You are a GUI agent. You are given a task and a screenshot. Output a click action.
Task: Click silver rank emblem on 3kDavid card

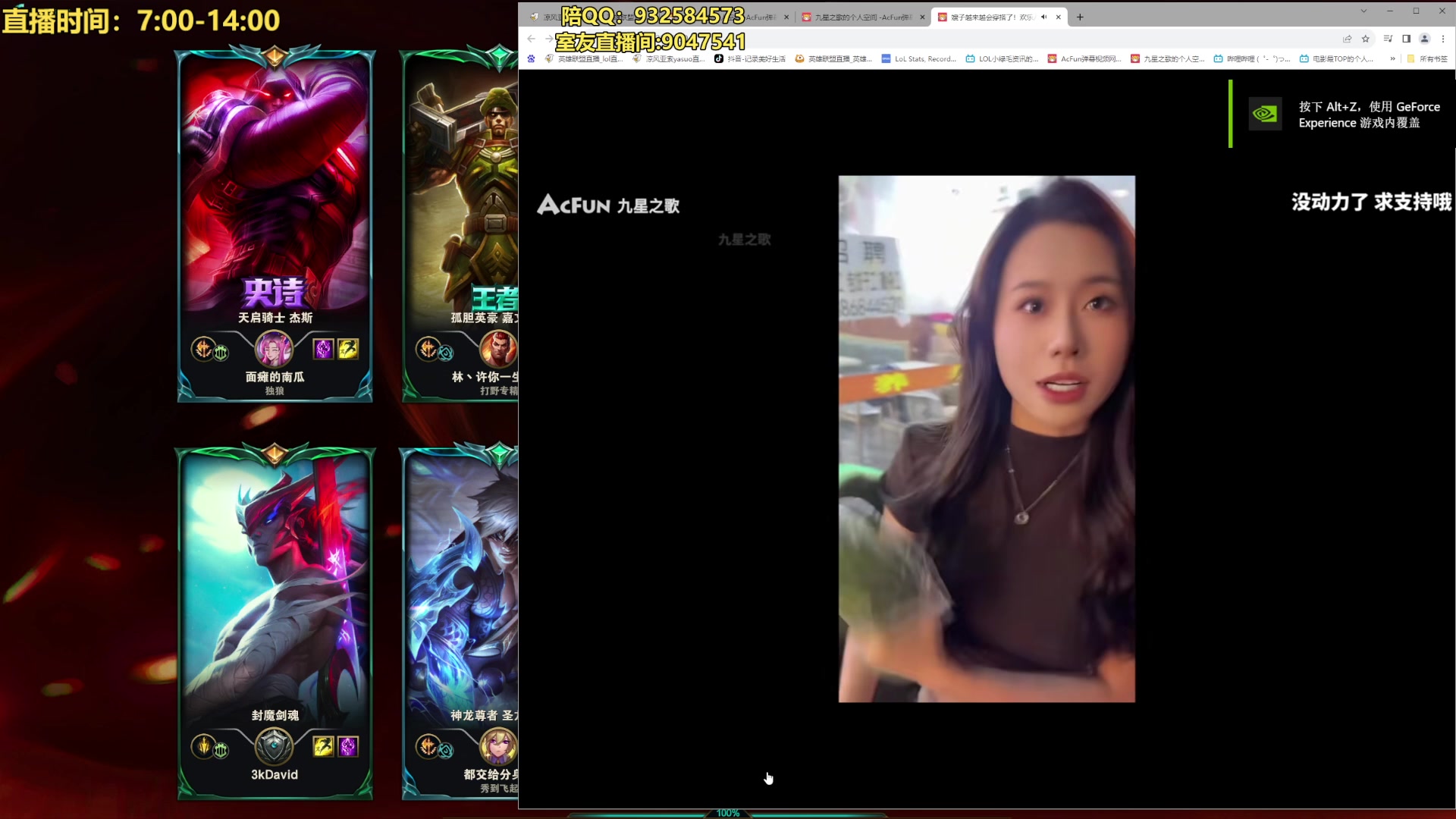[274, 746]
